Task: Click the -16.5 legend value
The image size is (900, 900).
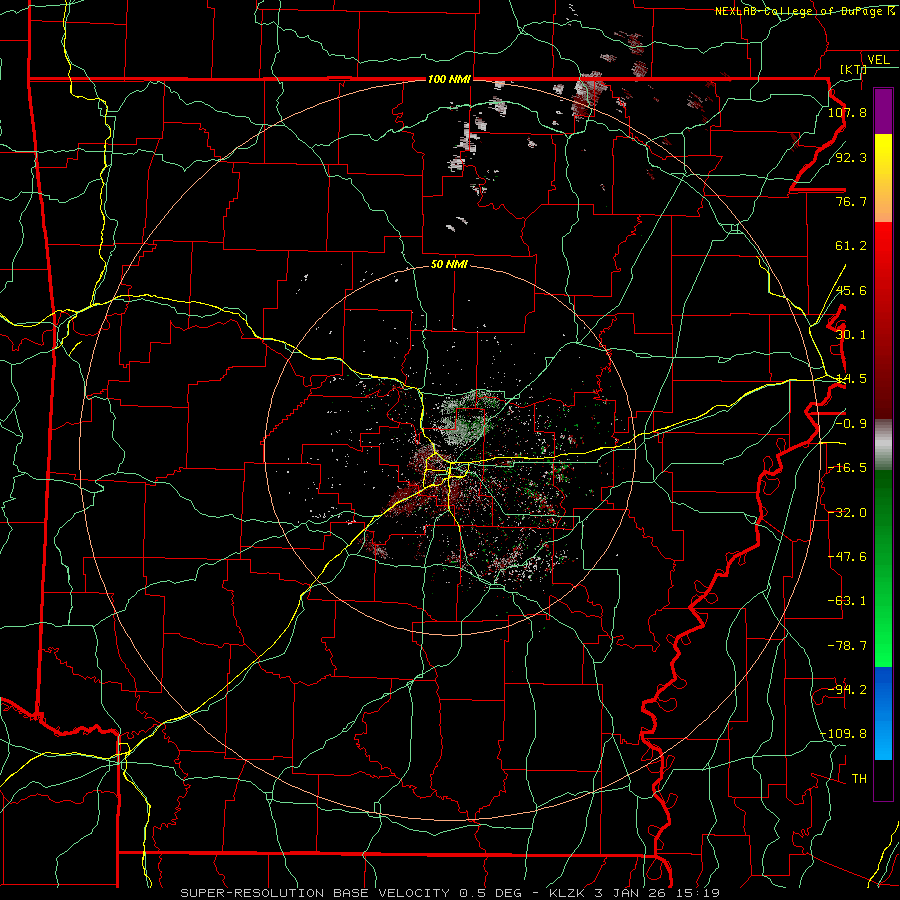Action: (x=847, y=468)
